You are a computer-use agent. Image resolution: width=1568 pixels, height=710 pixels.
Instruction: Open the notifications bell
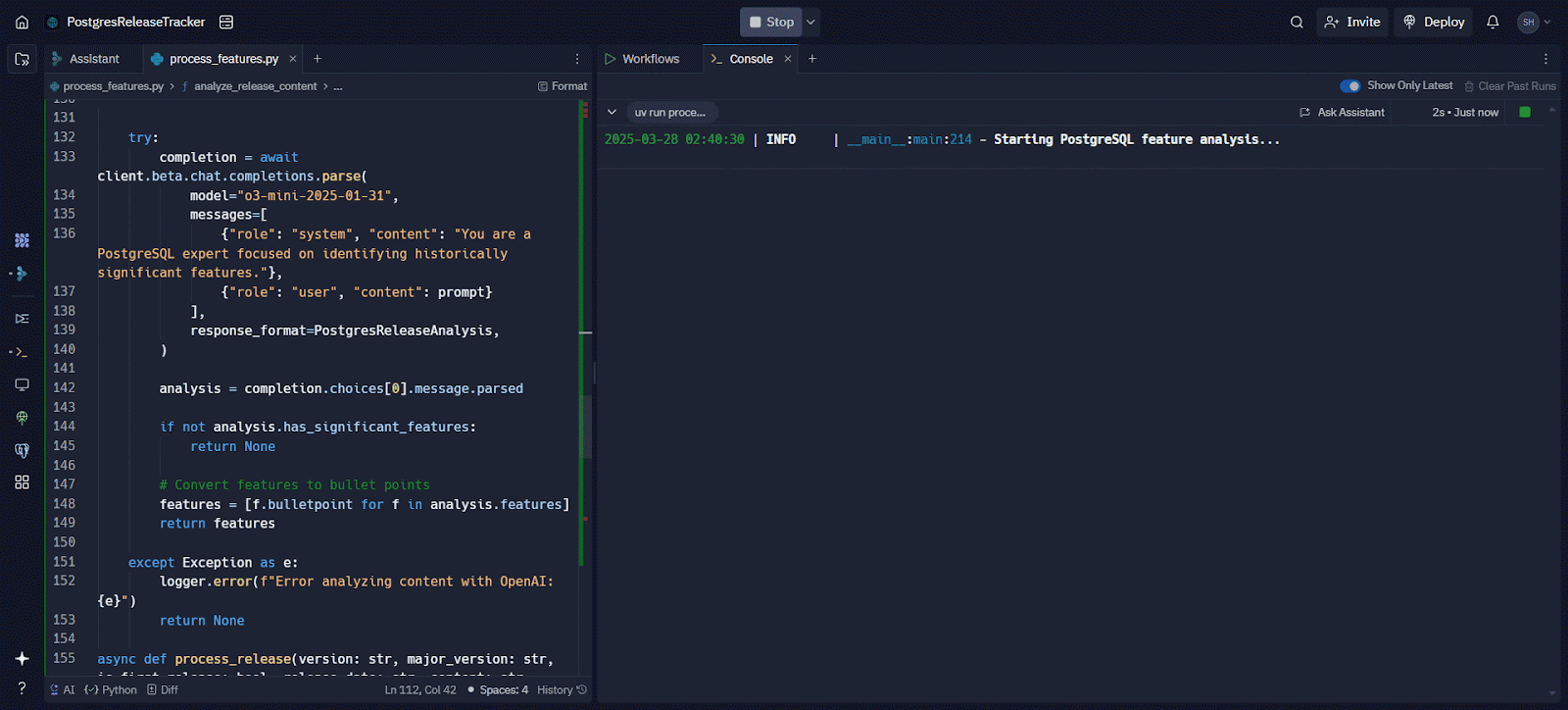[1493, 22]
